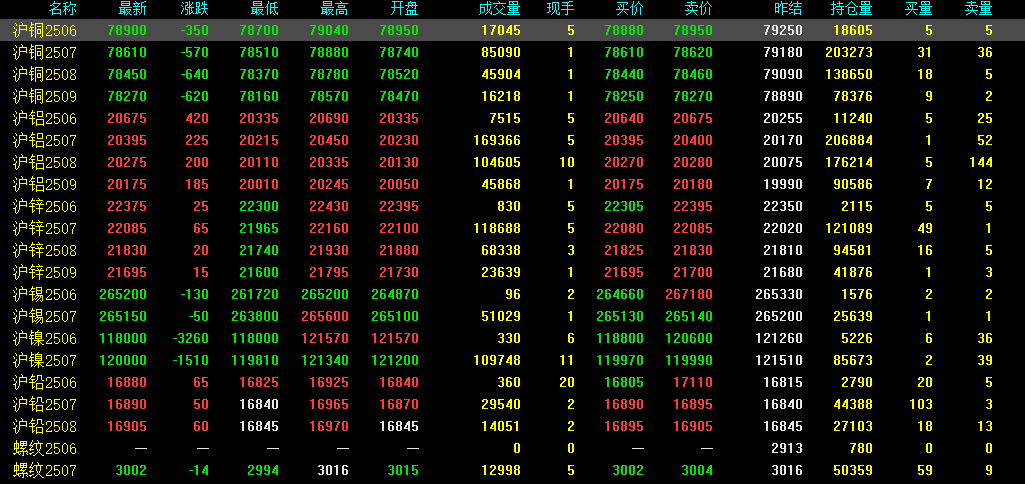This screenshot has width=1025, height=484.
Task: Click ask price 267180 in 沪锡2506 row
Action: (689, 294)
